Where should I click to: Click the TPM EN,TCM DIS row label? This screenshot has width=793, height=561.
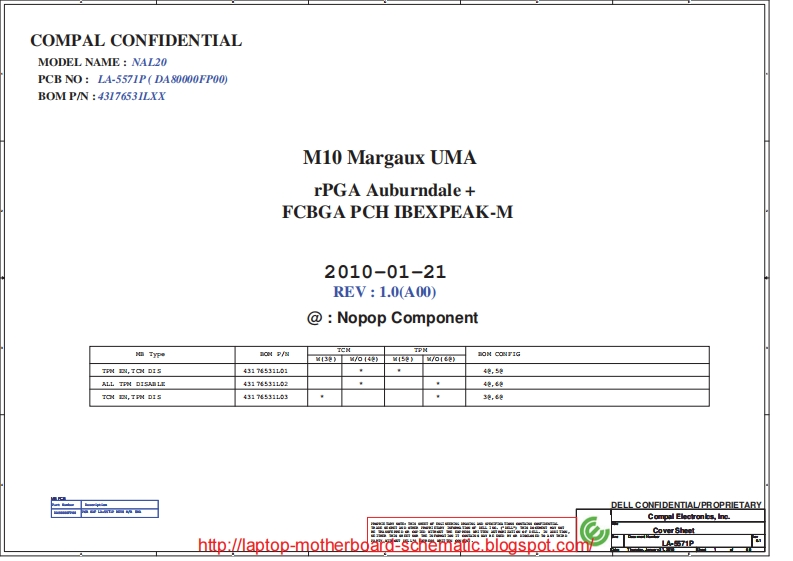click(131, 371)
